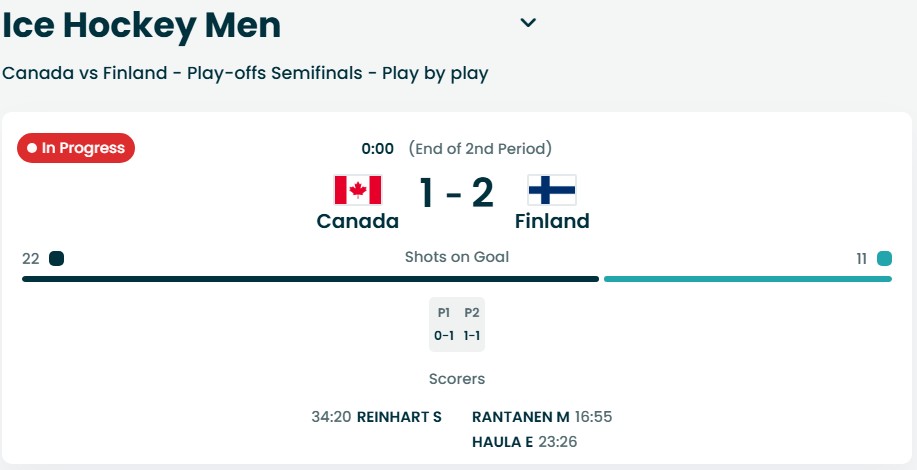Click the Ice Hockey Men heading
Viewport: 917px width, 470px height.
click(142, 25)
